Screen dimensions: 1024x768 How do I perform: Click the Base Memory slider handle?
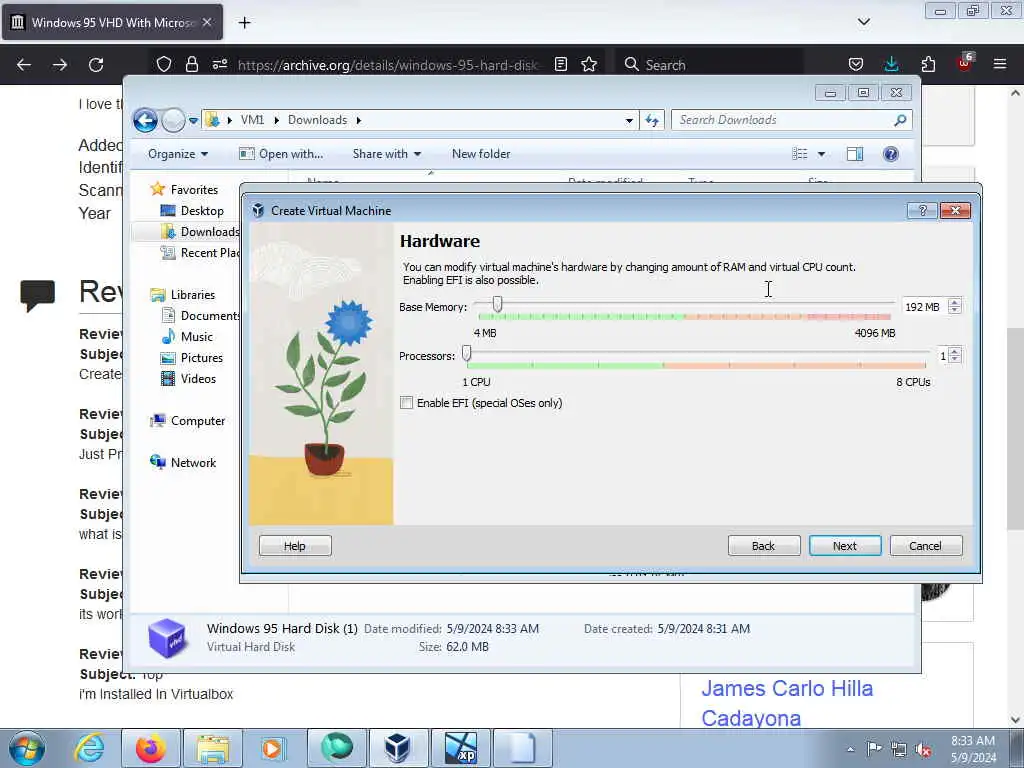[x=498, y=304]
